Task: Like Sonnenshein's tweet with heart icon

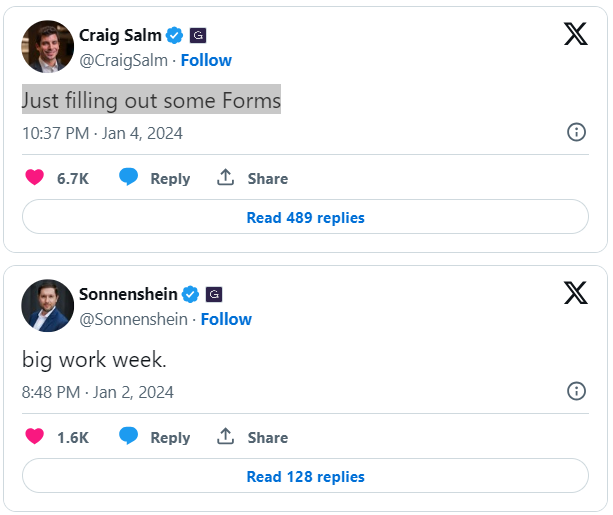Action: [x=34, y=436]
